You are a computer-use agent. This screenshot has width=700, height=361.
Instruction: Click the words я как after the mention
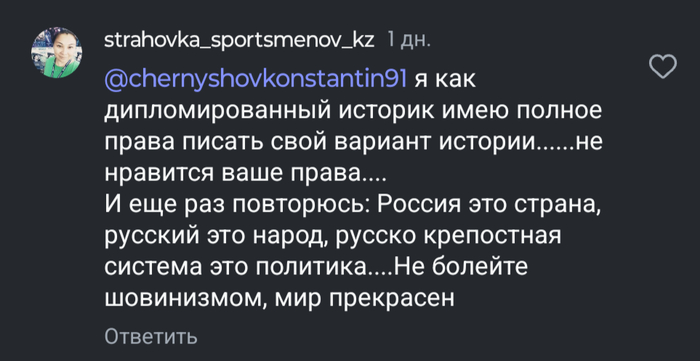[446, 81]
